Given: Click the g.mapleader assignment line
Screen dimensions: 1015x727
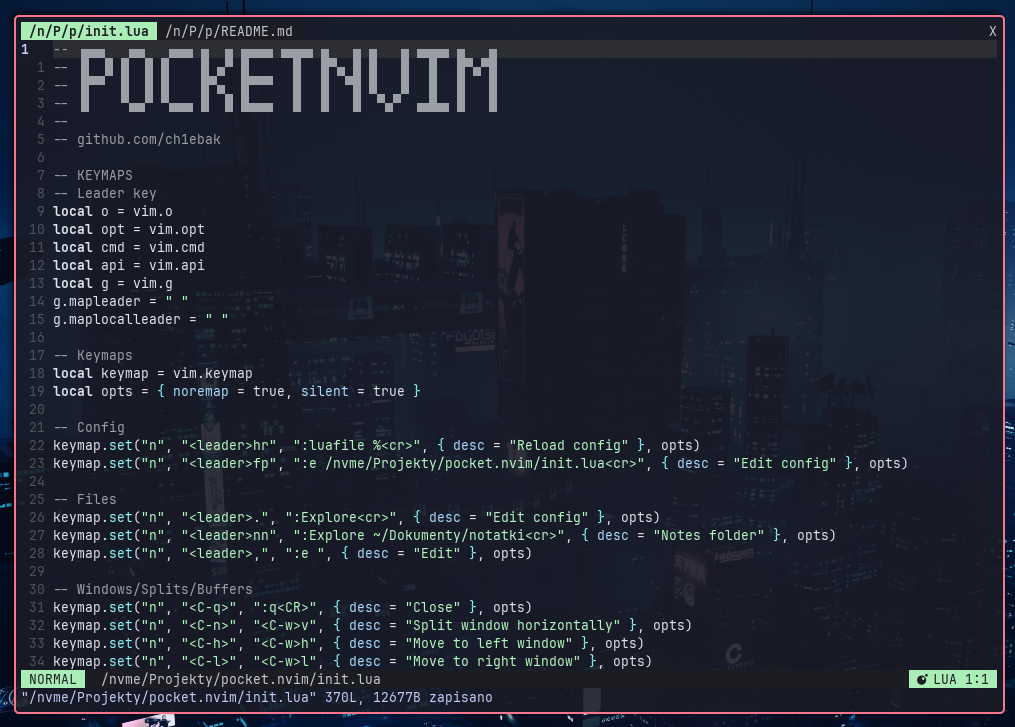Looking at the screenshot, I should click(x=120, y=302).
